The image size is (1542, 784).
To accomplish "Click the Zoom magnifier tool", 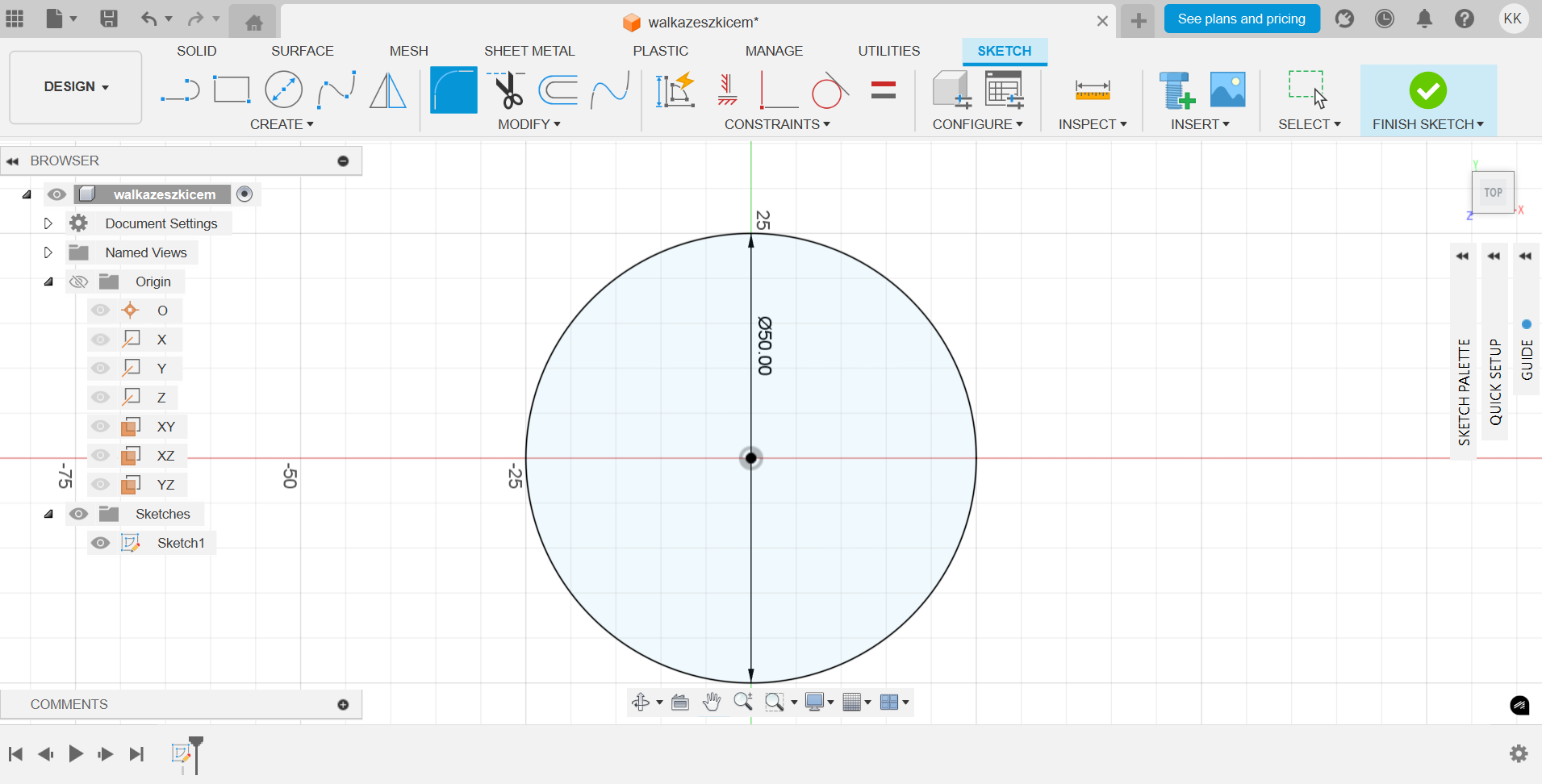I will point(743,703).
